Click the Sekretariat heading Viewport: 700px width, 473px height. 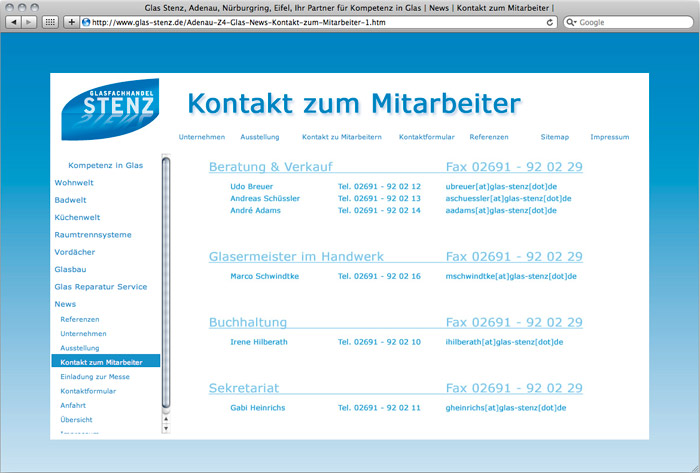click(244, 388)
